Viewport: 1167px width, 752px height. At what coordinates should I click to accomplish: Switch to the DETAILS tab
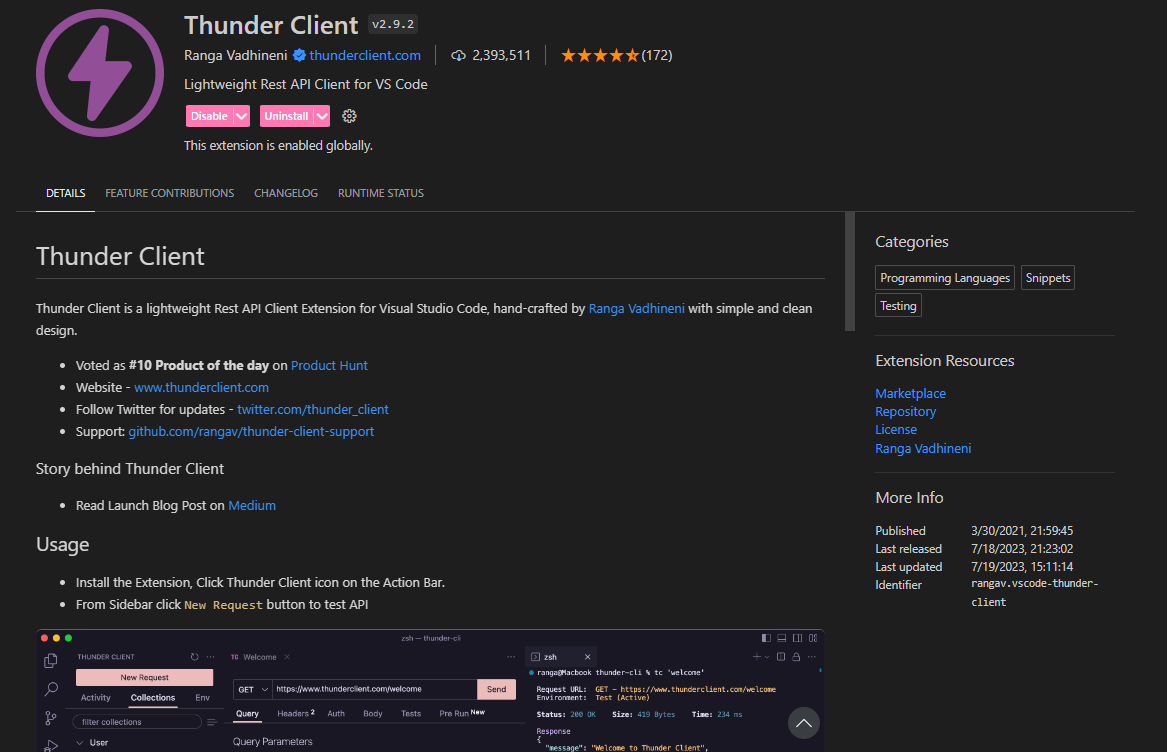point(65,193)
